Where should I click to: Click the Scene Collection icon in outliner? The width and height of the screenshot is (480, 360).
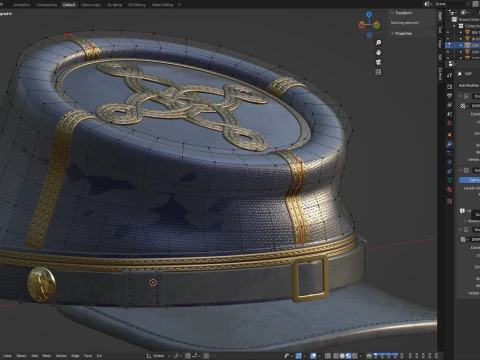[454, 19]
